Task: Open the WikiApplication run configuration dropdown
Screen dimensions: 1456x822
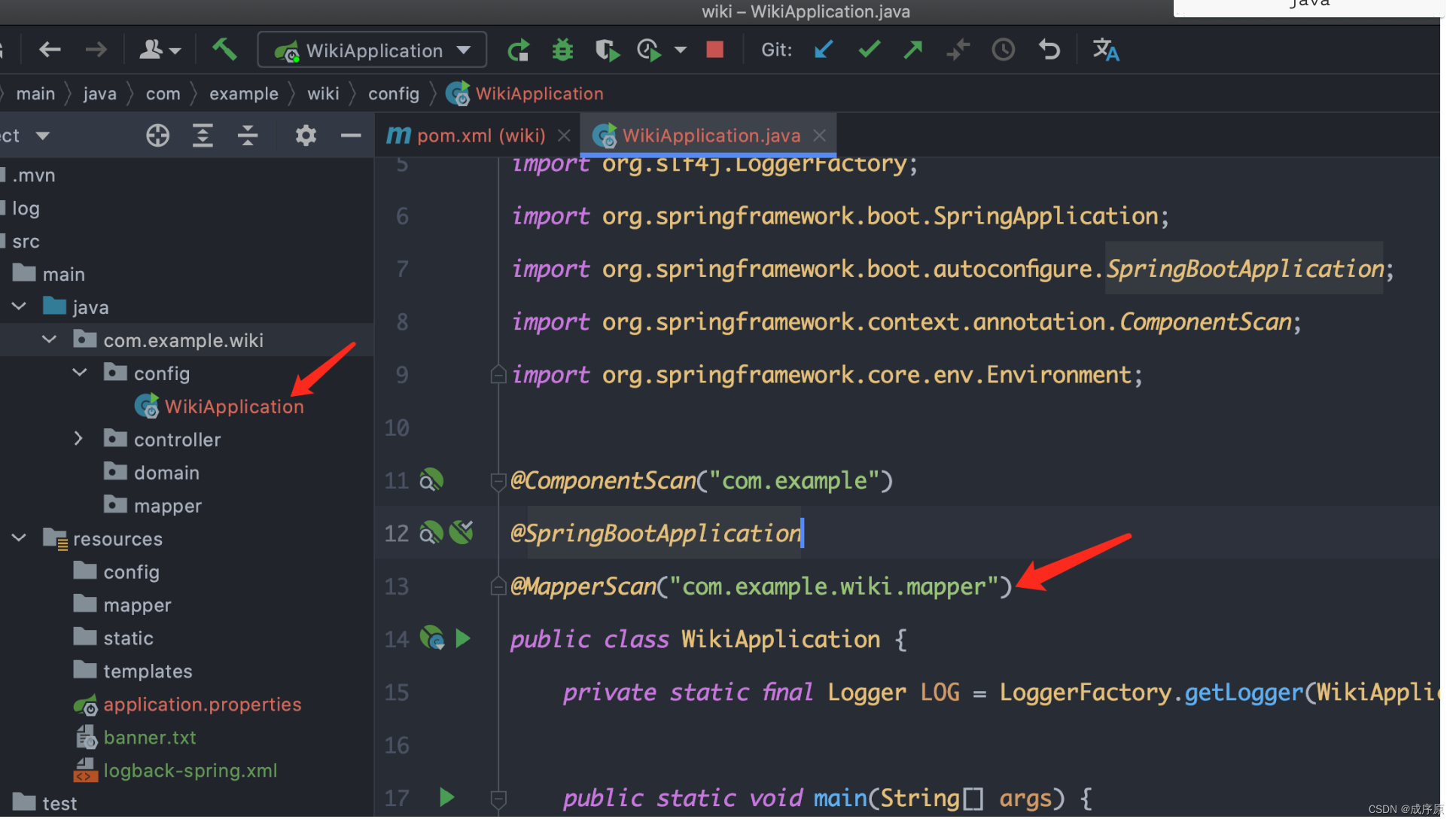Action: [x=462, y=50]
